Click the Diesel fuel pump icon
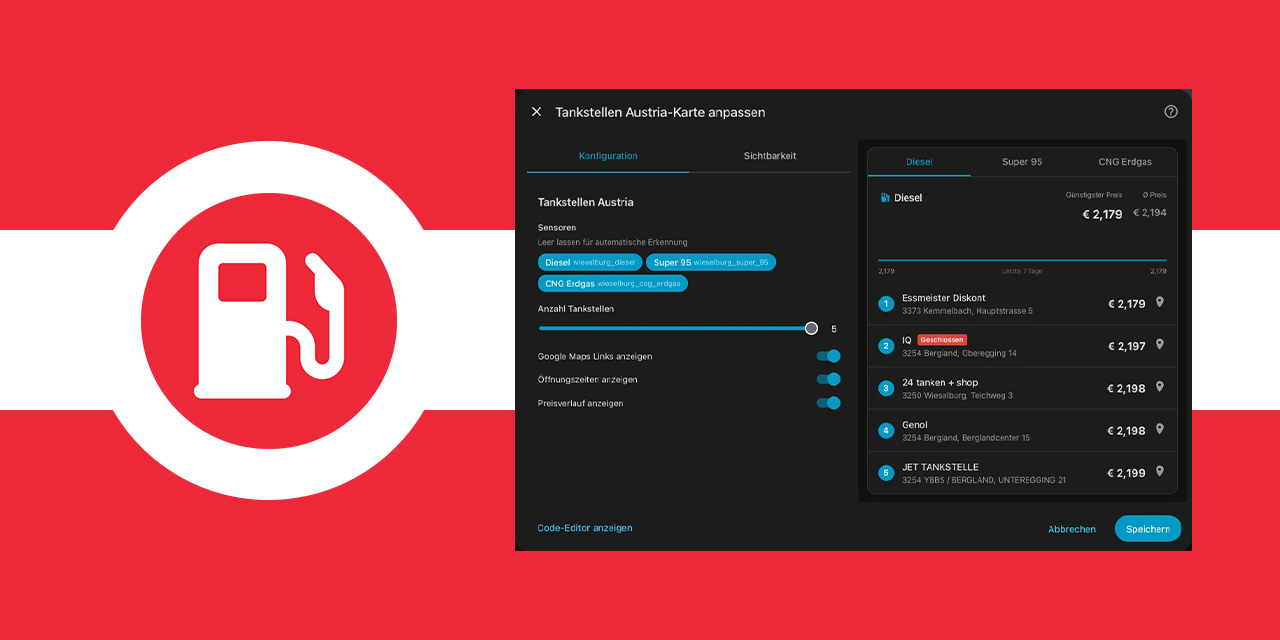 click(885, 198)
